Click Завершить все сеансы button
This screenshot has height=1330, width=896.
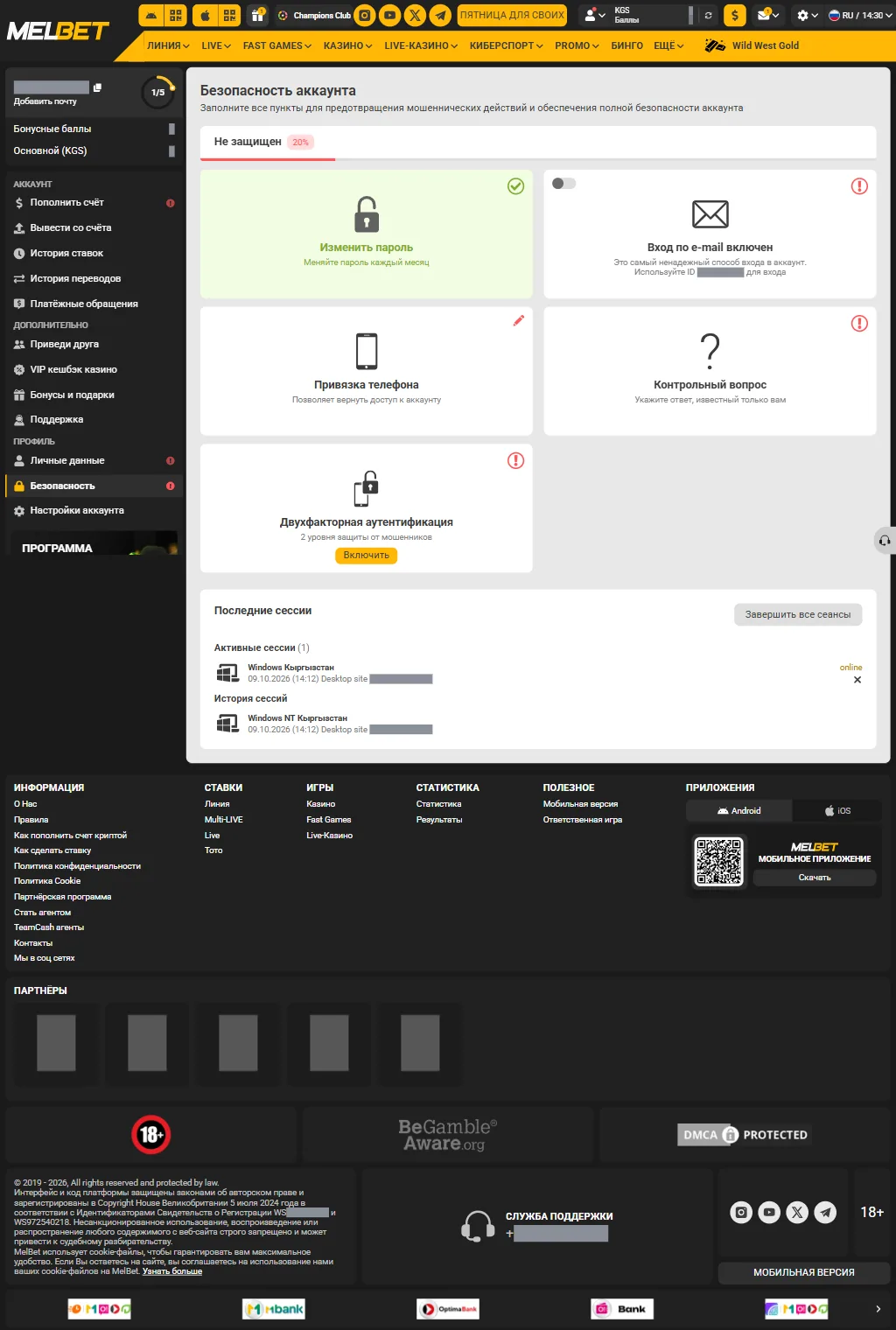(x=798, y=614)
